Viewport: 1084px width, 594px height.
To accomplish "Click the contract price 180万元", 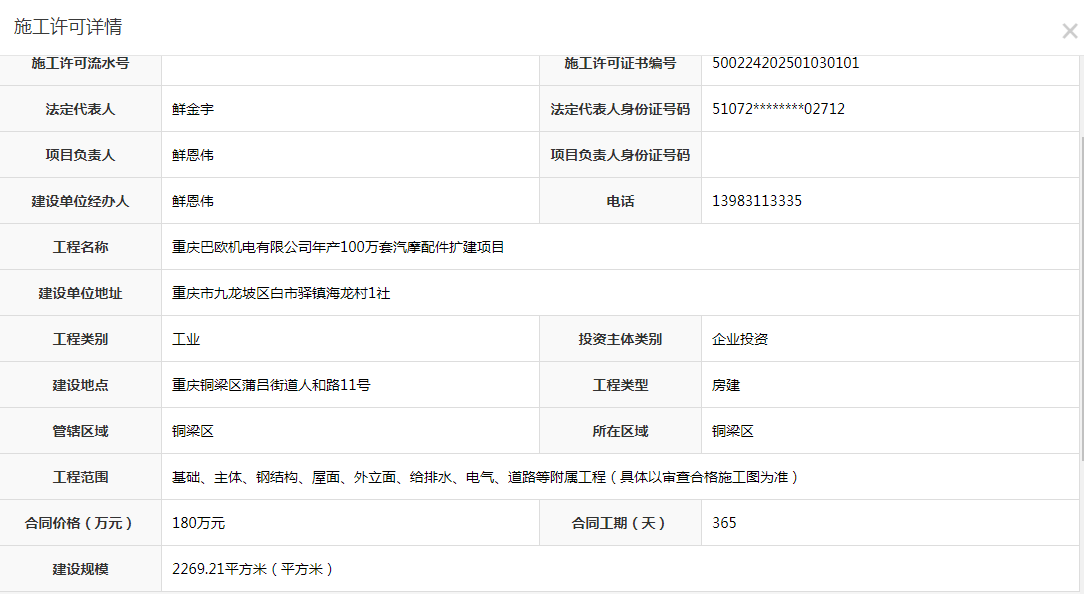I will coord(198,523).
